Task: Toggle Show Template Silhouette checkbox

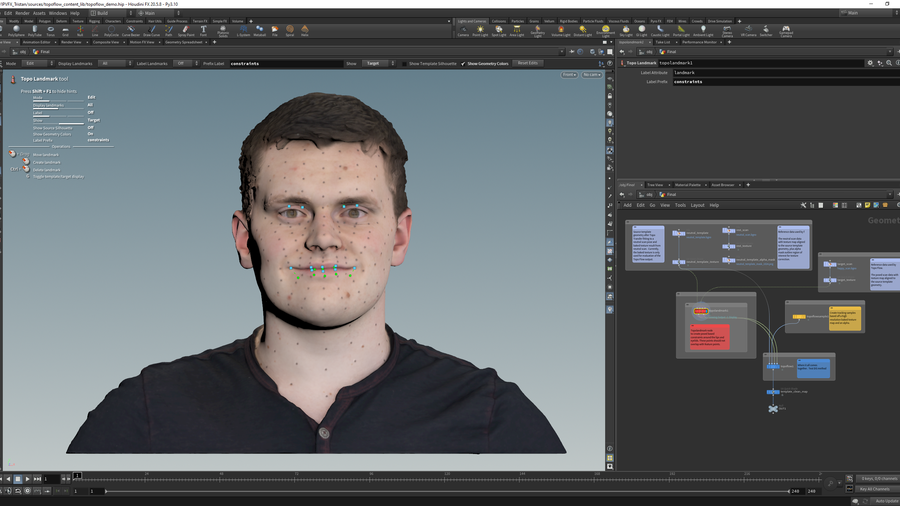Action: pos(404,64)
